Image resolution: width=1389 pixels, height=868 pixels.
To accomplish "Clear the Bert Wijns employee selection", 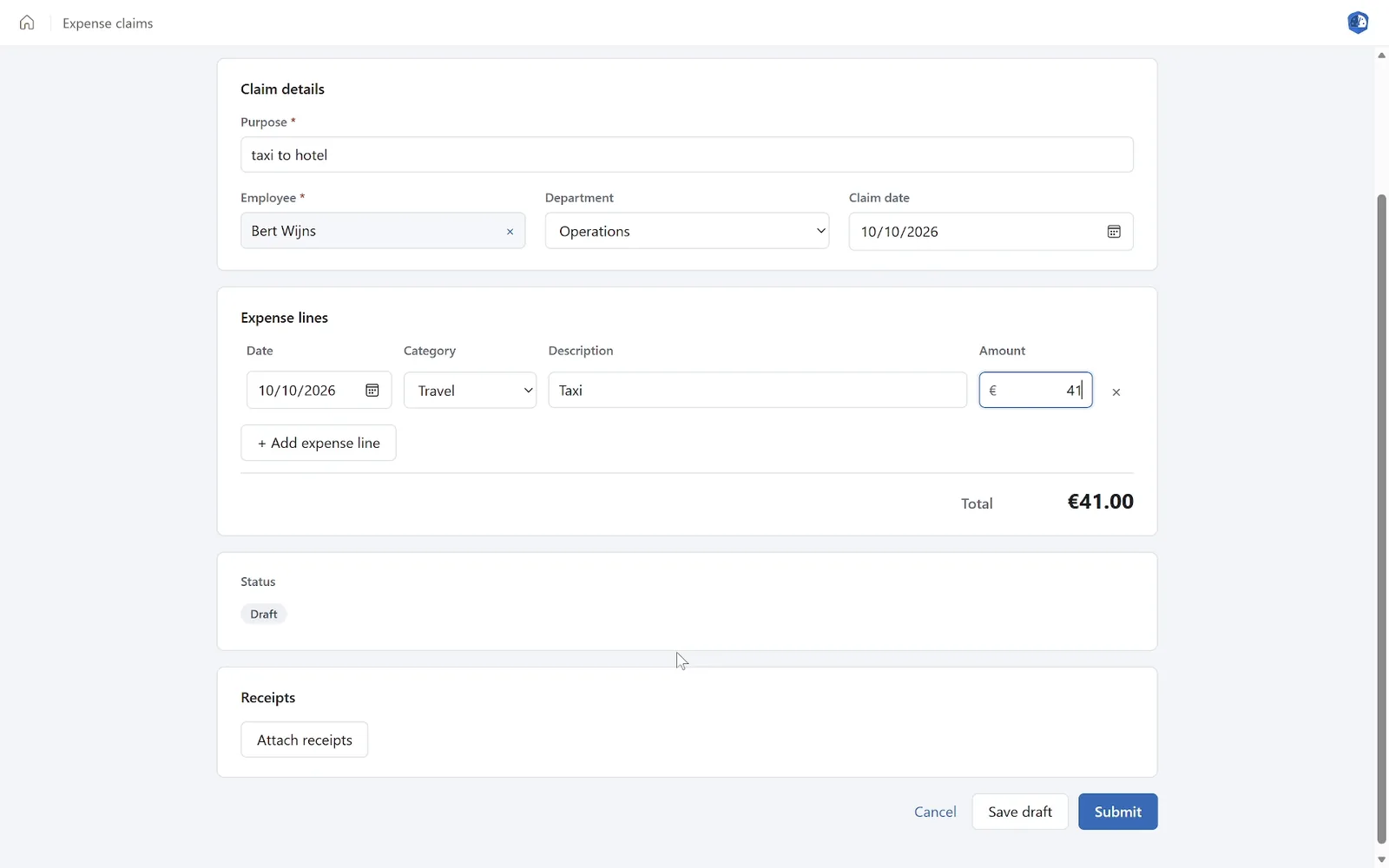I will point(510,232).
